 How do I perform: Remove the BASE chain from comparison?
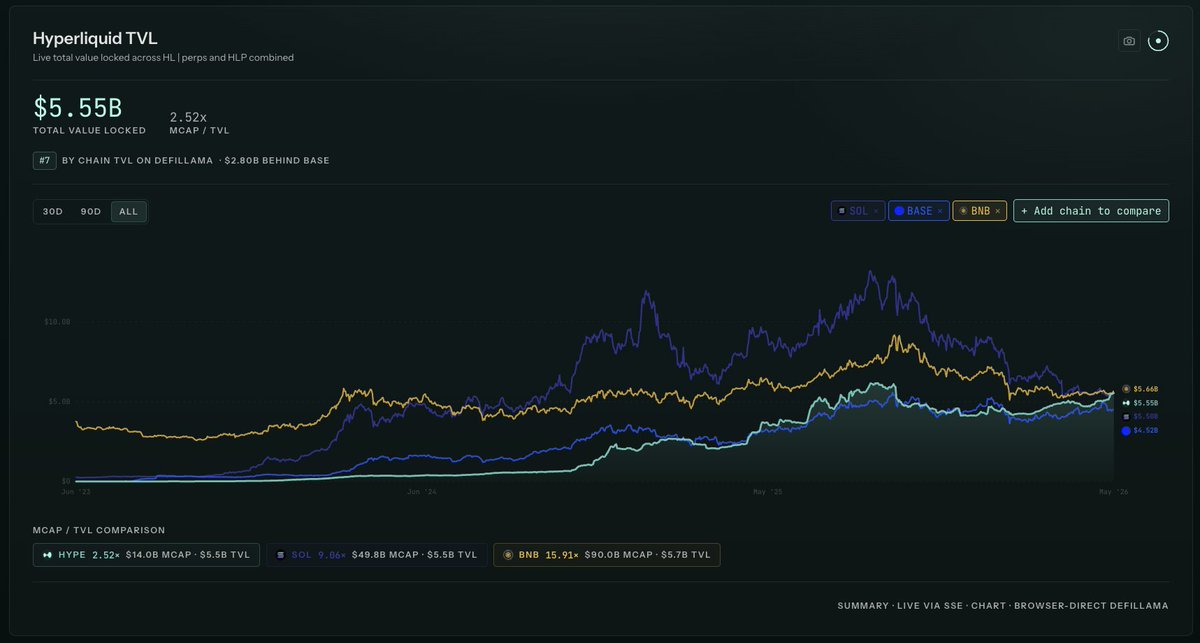point(940,211)
